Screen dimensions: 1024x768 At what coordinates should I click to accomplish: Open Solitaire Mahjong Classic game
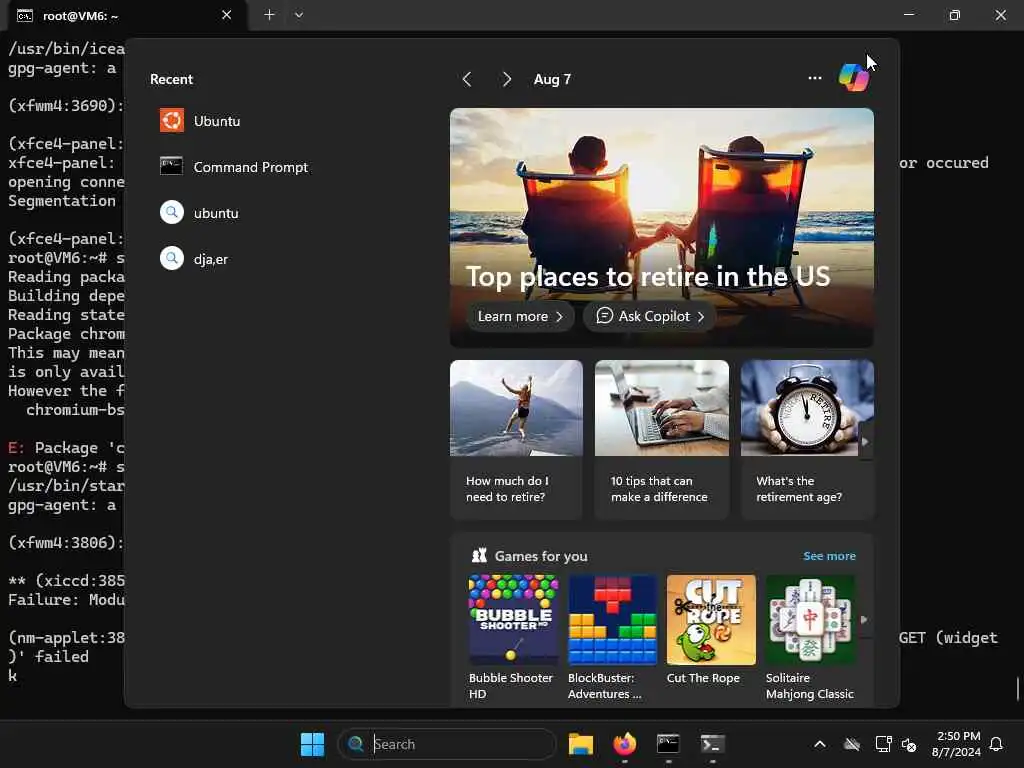pos(810,637)
